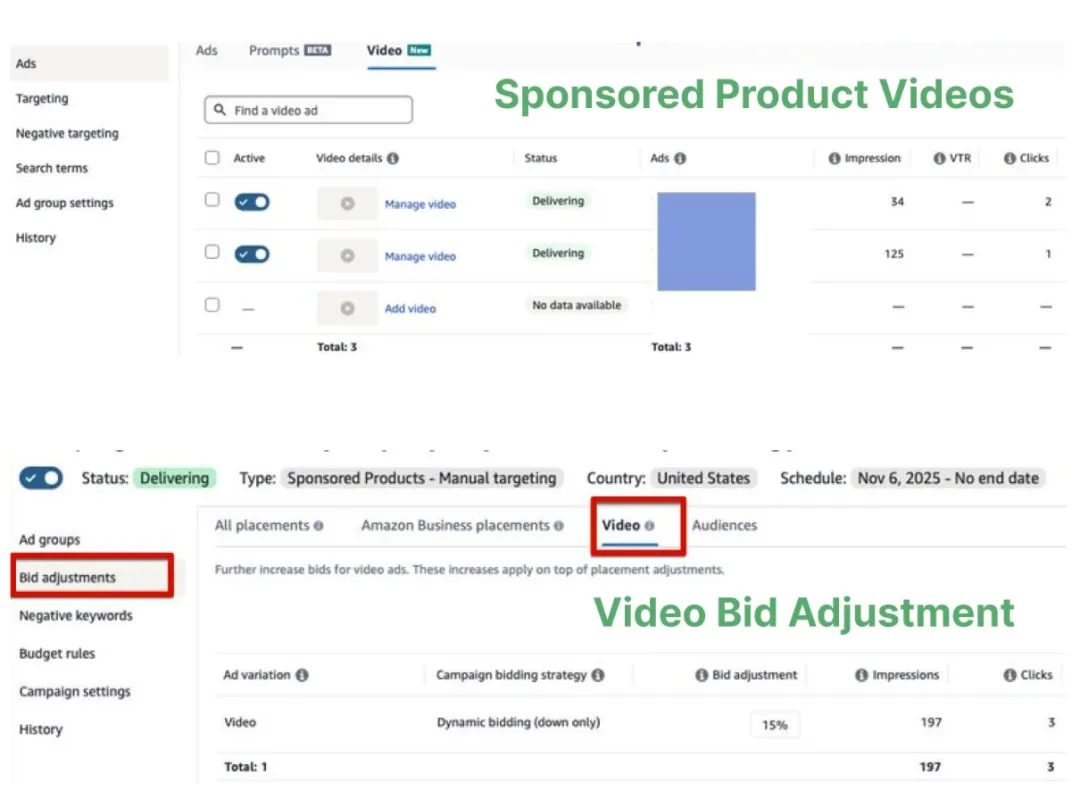
Task: Click info icon before bottom Clicks header
Action: click(x=1010, y=675)
